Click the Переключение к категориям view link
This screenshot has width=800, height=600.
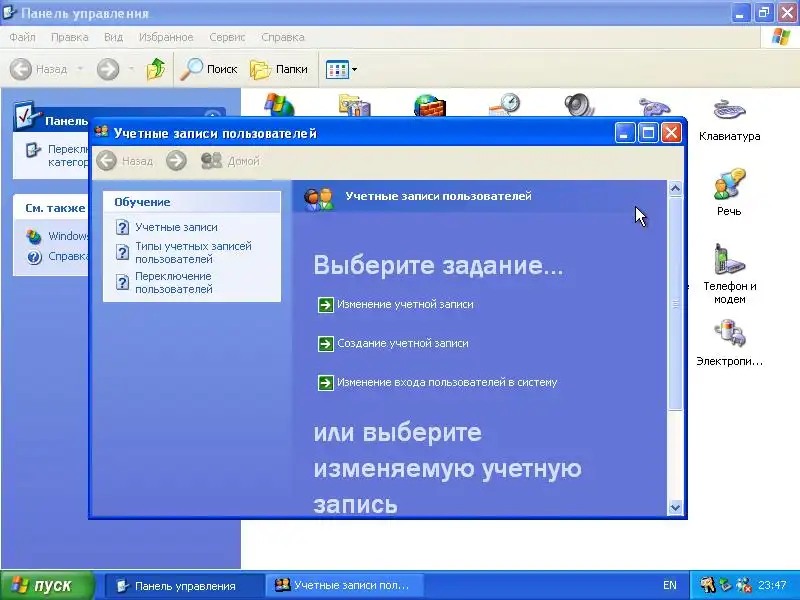click(x=68, y=156)
